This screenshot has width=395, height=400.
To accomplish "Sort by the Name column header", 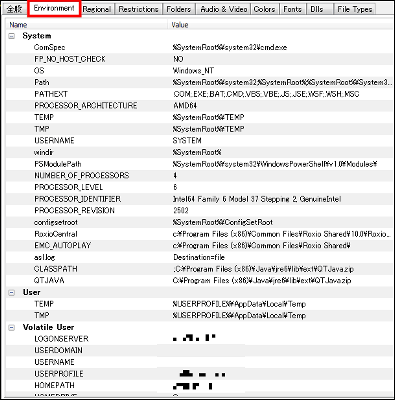I will [x=87, y=25].
